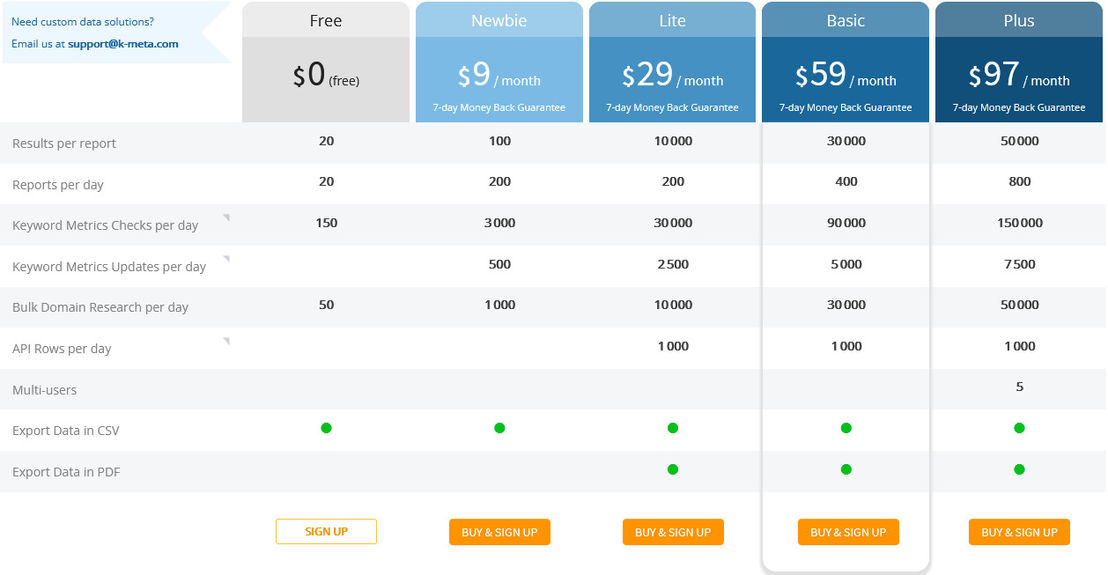This screenshot has width=1108, height=575.
Task: Click Plus plan 7 500 keyword updates value
Action: [1019, 264]
